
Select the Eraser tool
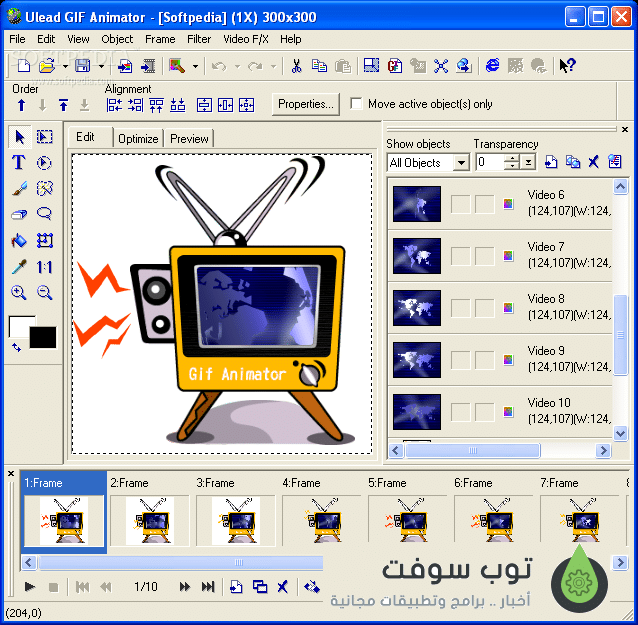[x=19, y=214]
